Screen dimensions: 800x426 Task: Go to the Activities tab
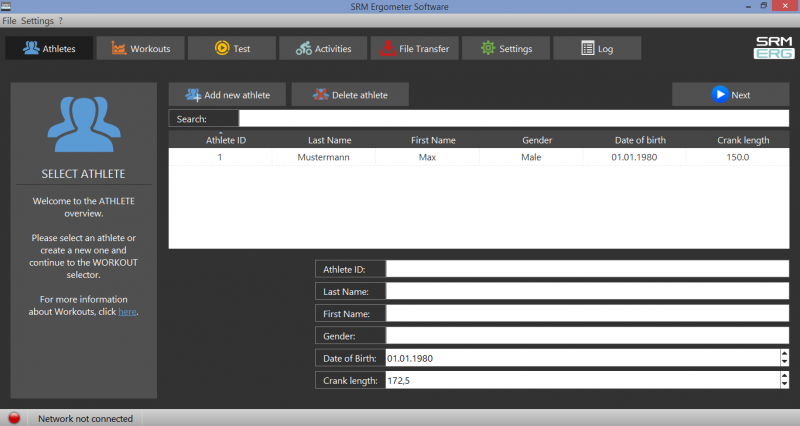(x=323, y=48)
